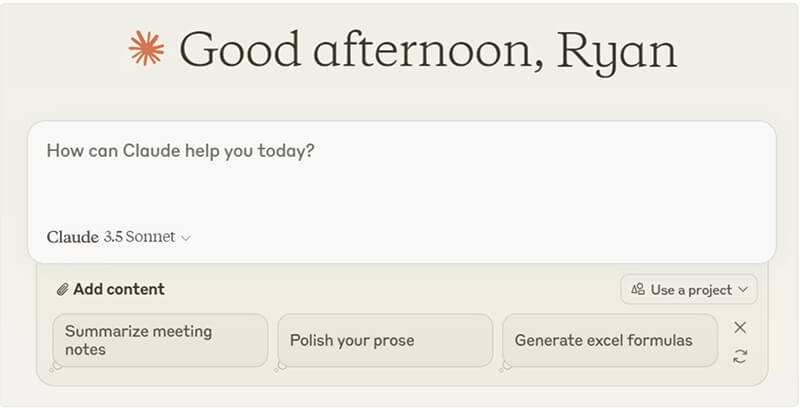Click the bubble tail on Polish your prose chip
Screen dimensions: 800x408
[281, 366]
